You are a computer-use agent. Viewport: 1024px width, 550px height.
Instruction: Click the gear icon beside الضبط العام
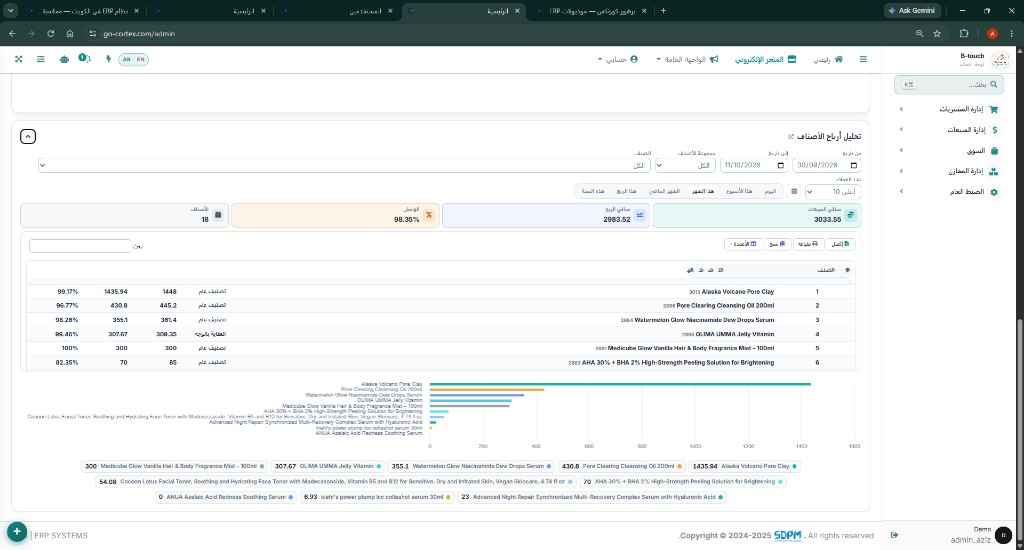tap(994, 192)
